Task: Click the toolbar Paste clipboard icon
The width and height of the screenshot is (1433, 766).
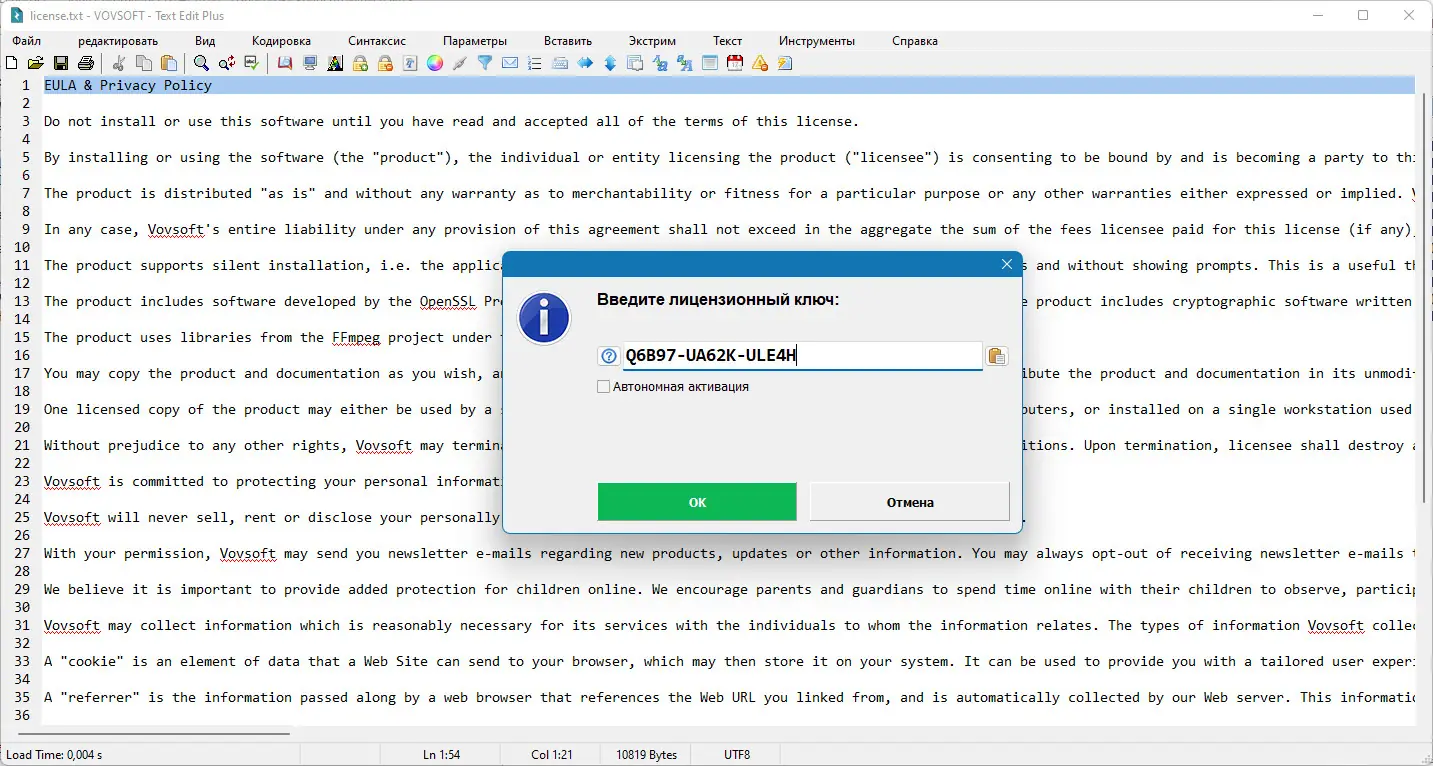Action: (x=169, y=63)
